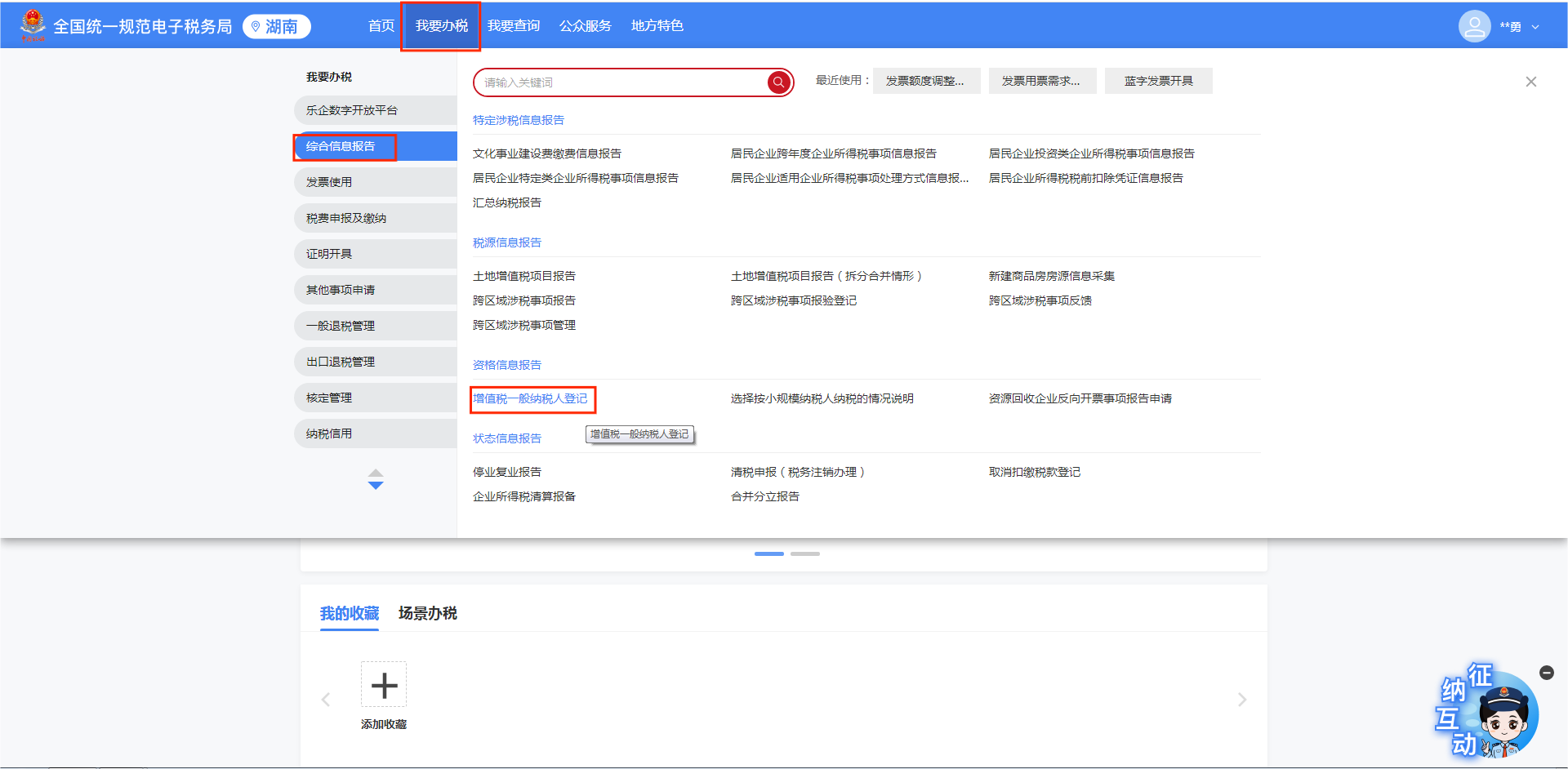The image size is (1568, 769).
Task: Expand the account dropdown arrow beside username
Action: 1535,27
